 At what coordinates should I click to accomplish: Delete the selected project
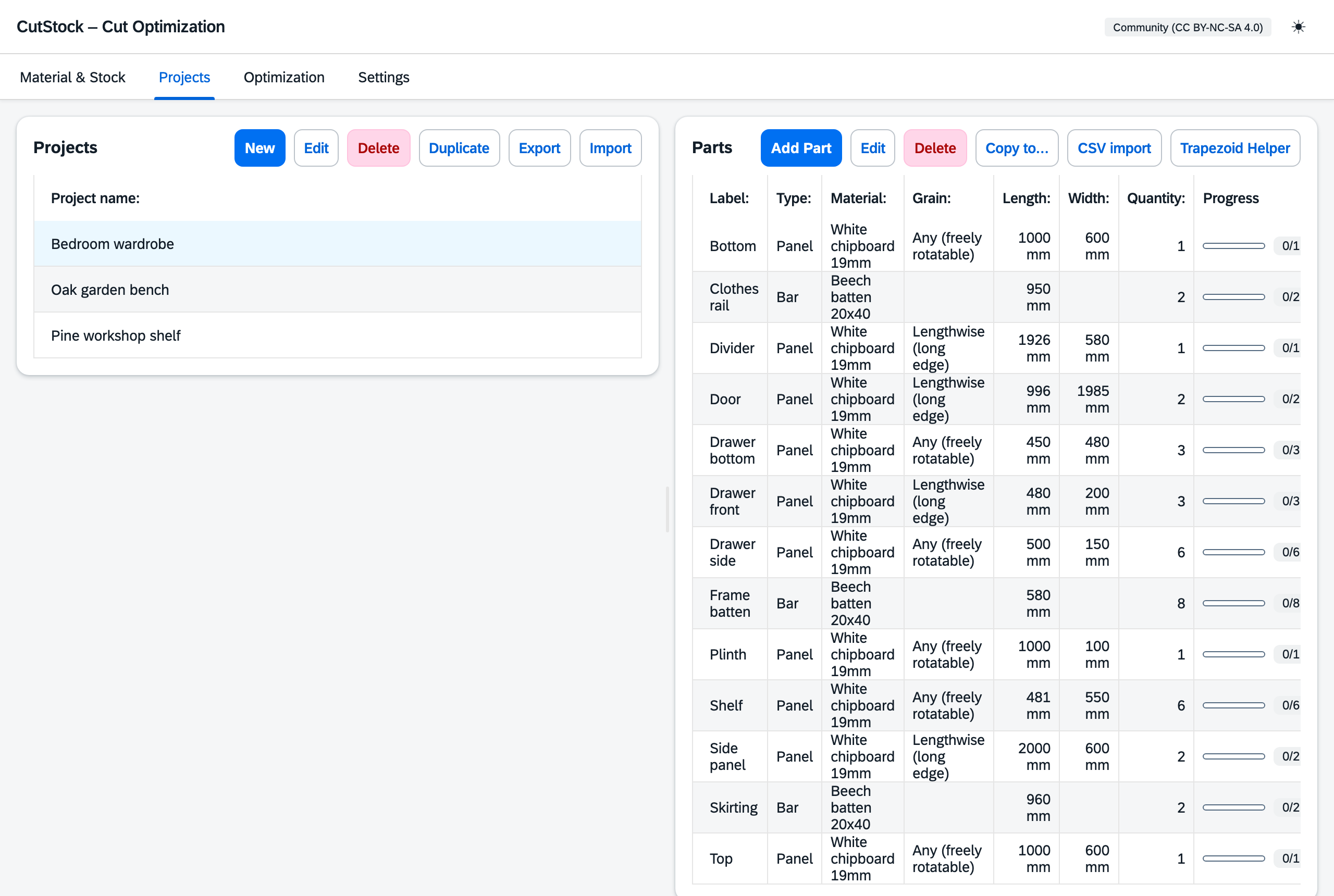pyautogui.click(x=378, y=148)
